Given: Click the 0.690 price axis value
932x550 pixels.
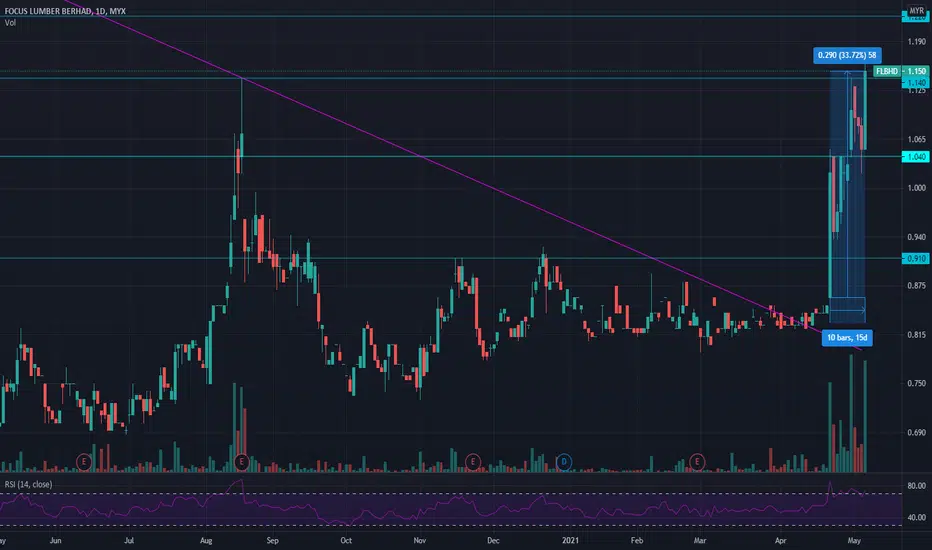Looking at the screenshot, I should (x=917, y=432).
